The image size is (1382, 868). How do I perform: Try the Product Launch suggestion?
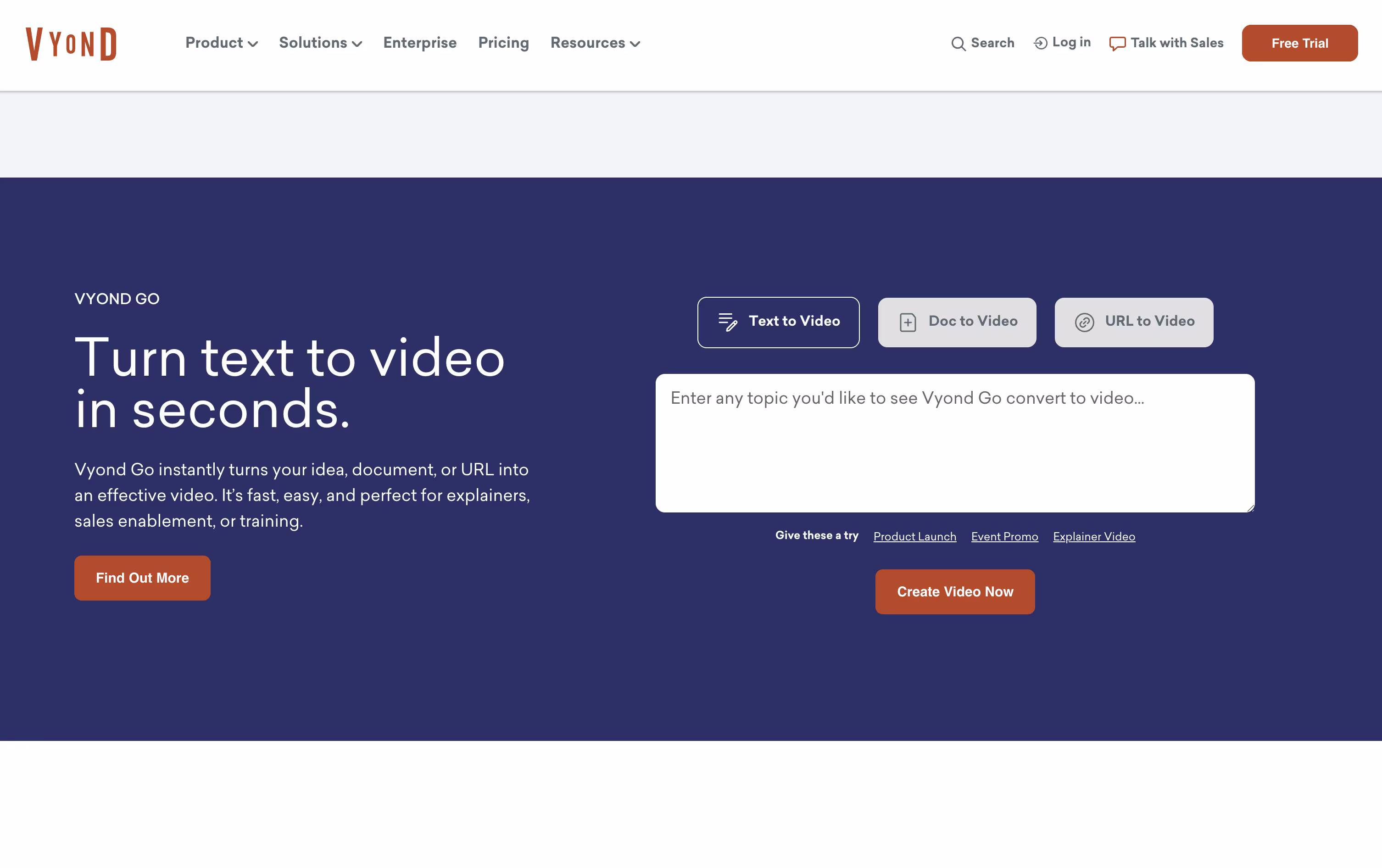pos(915,536)
